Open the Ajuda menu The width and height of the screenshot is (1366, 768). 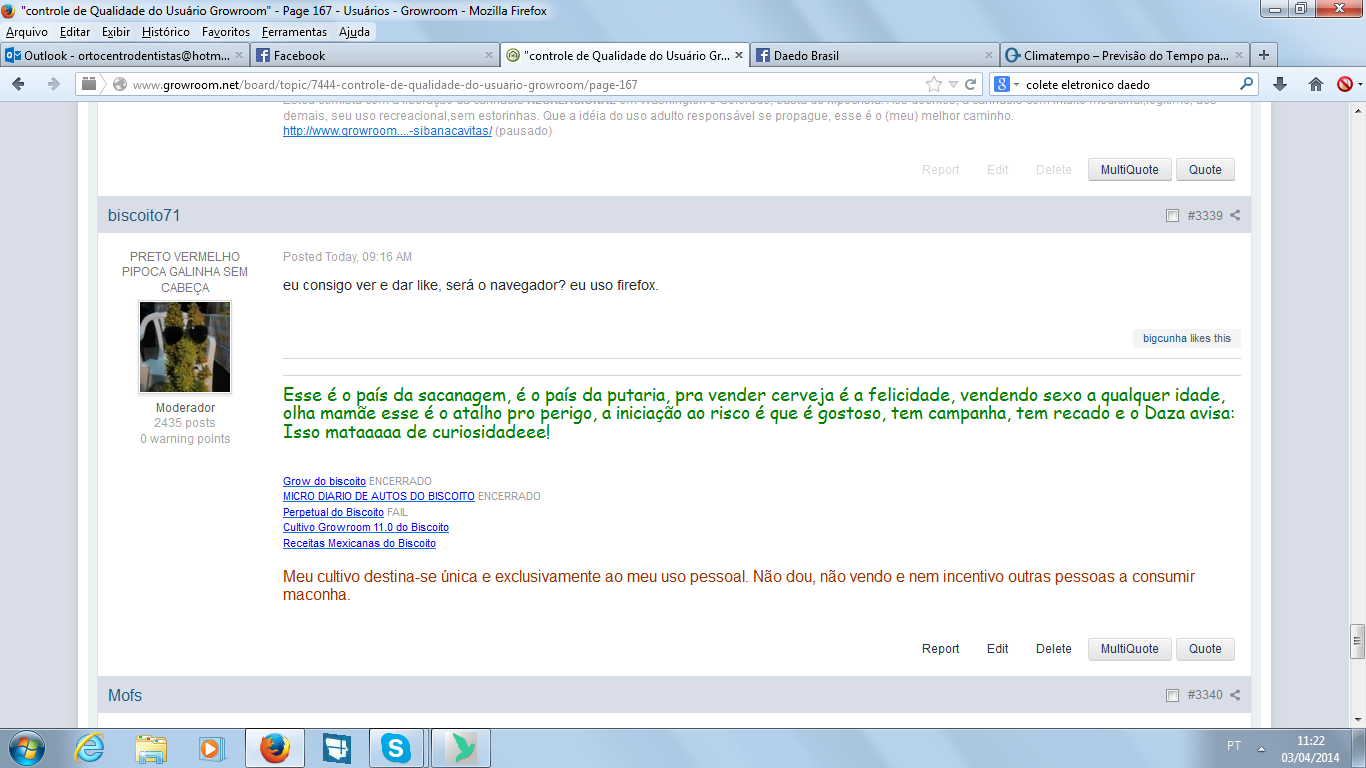[354, 32]
